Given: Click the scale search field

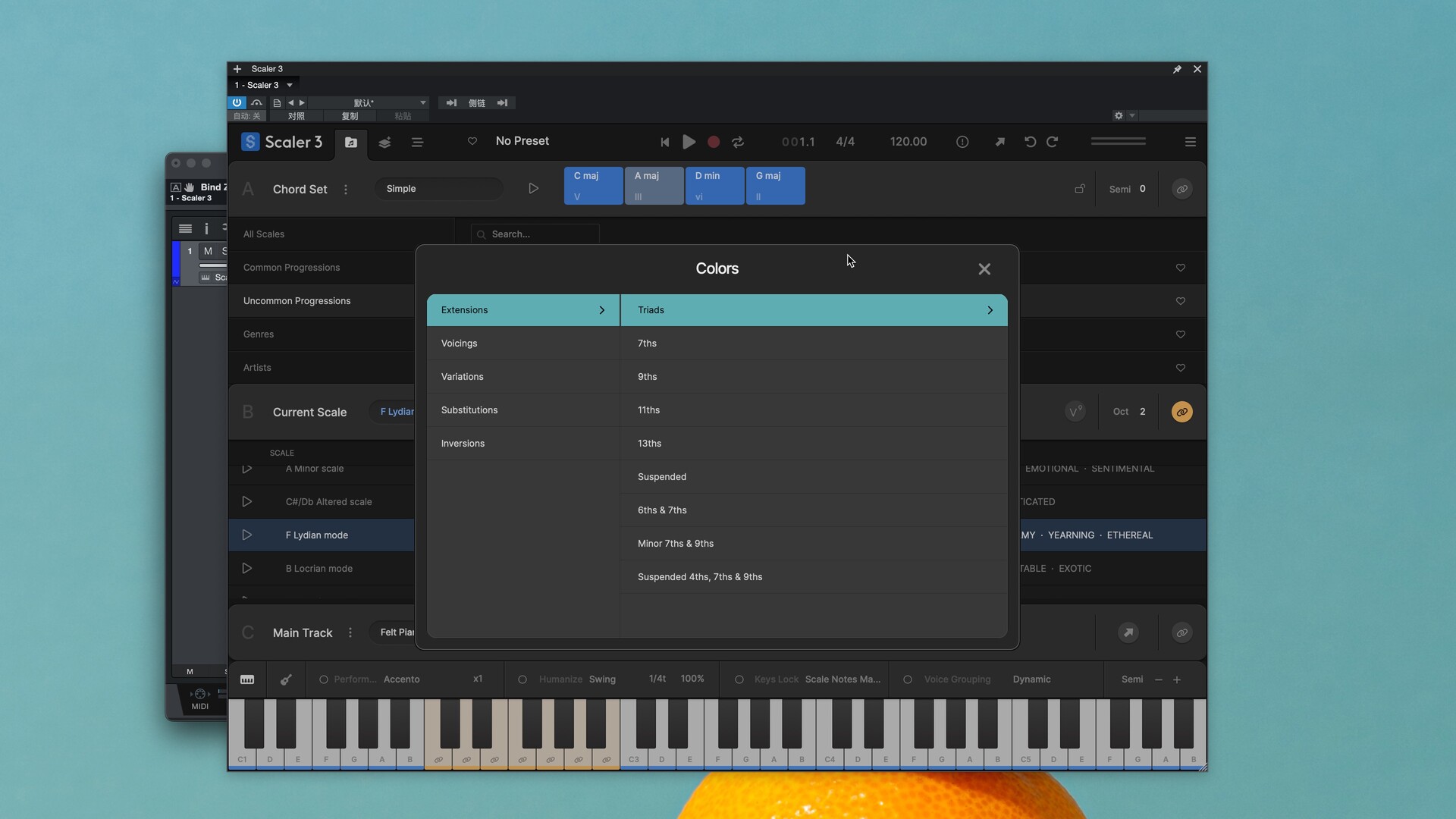Looking at the screenshot, I should pyautogui.click(x=535, y=234).
